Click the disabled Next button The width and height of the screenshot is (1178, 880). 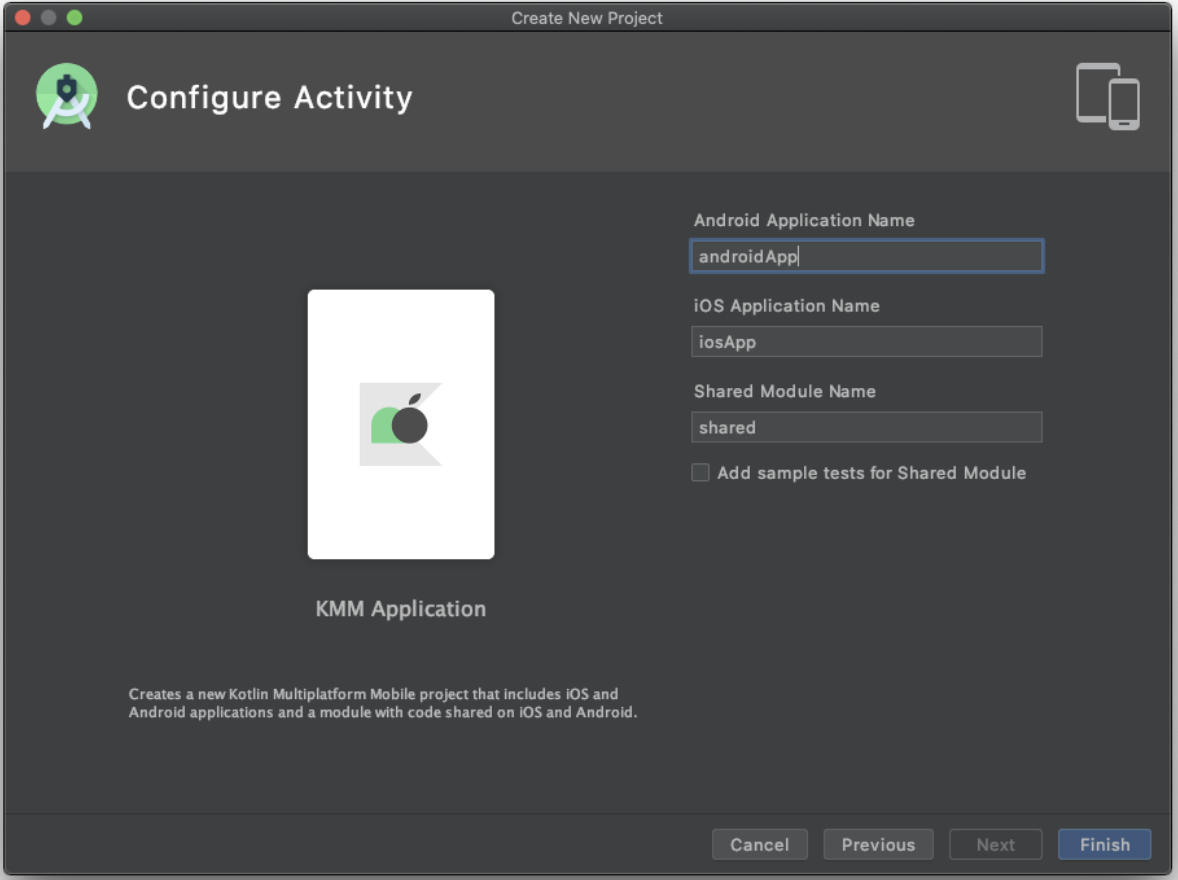pos(995,845)
